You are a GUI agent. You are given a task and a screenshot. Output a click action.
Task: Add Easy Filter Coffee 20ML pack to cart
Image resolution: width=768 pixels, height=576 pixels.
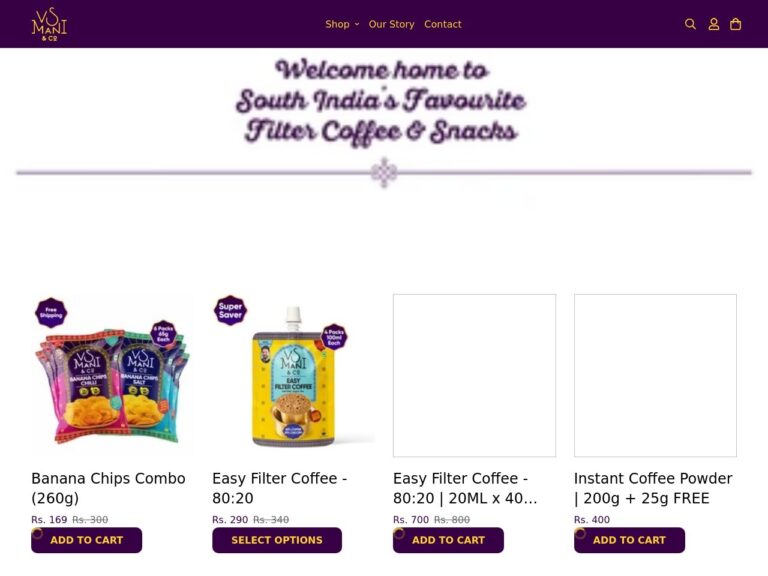pos(448,540)
